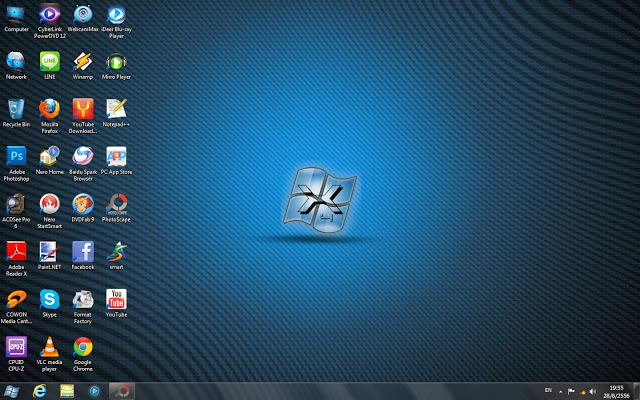This screenshot has width=640, height=400.
Task: Select the YouTube Downloader icon
Action: (83, 116)
